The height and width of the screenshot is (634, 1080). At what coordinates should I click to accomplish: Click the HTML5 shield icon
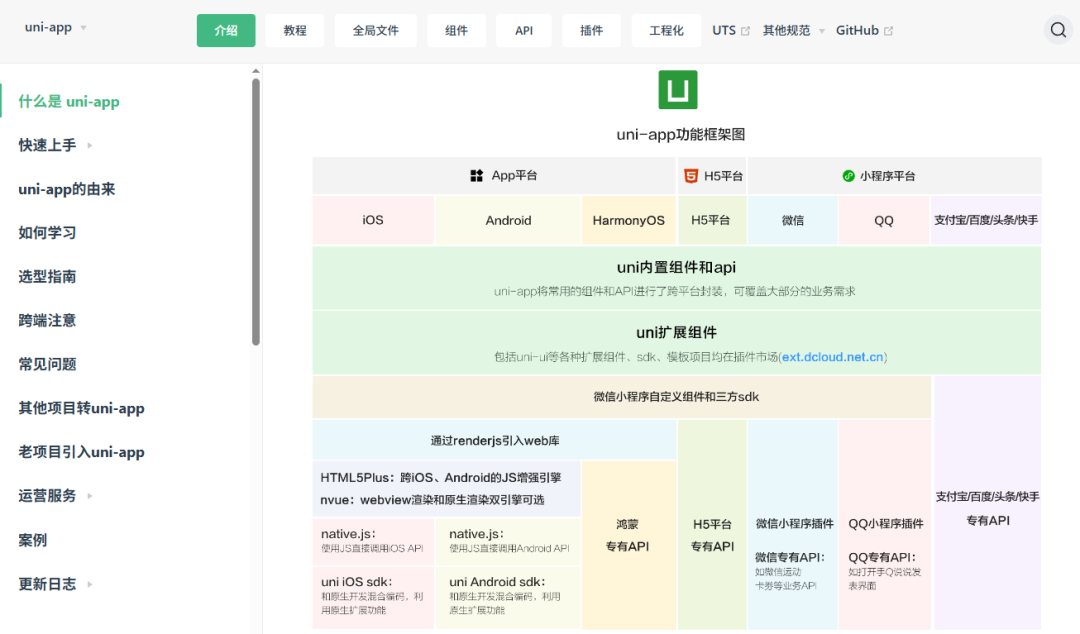tap(691, 176)
